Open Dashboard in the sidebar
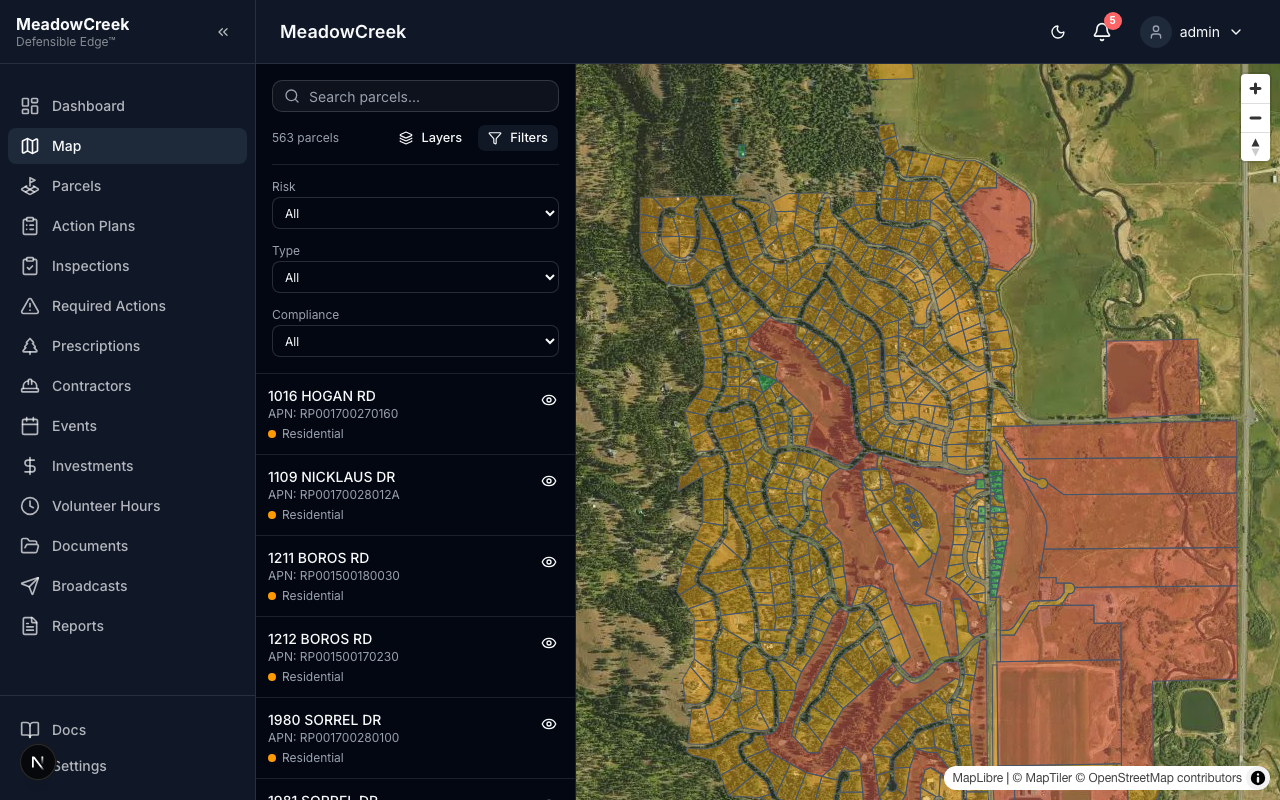The width and height of the screenshot is (1280, 800). pyautogui.click(x=127, y=106)
